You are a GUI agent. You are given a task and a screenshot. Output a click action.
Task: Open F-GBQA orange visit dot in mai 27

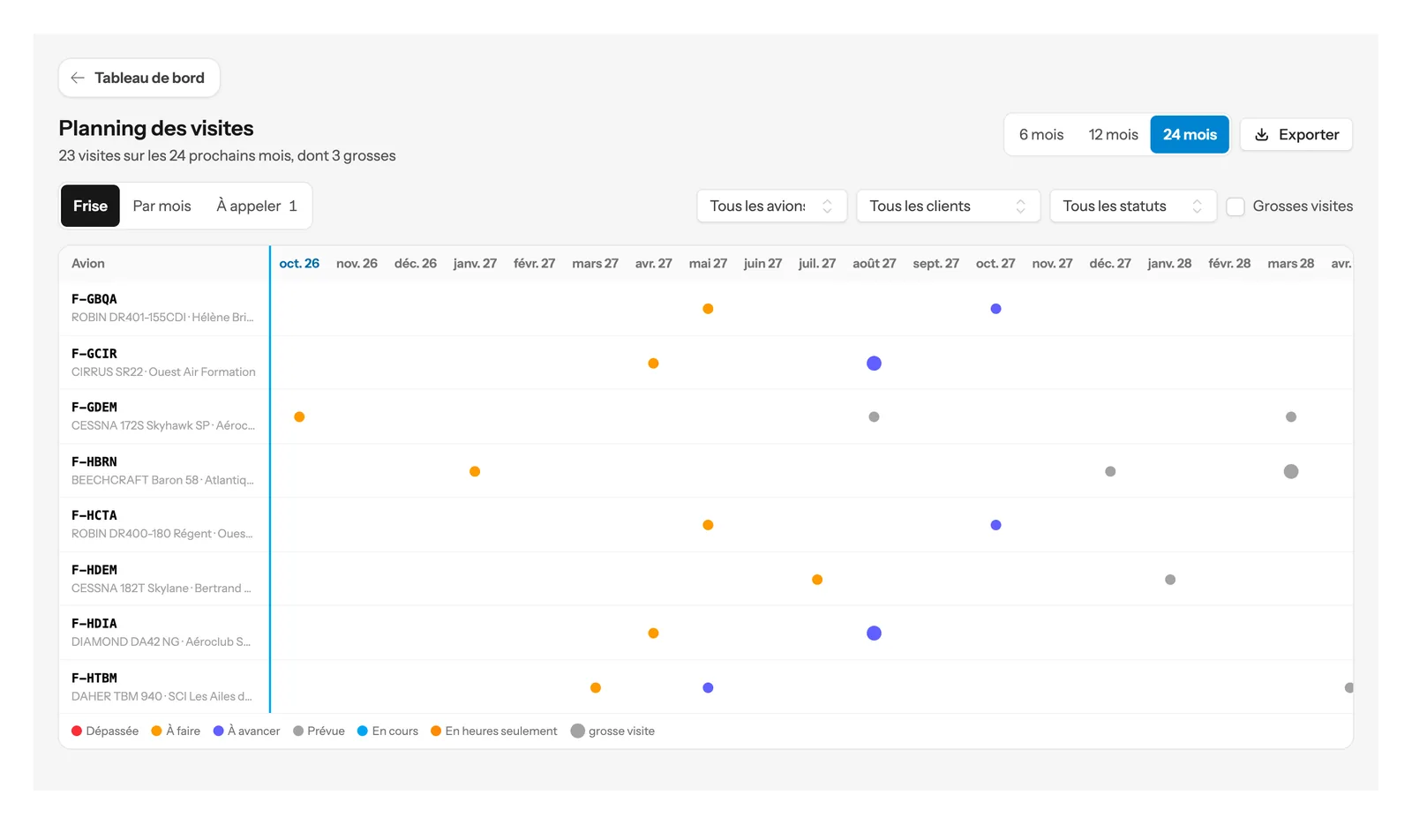pos(708,309)
